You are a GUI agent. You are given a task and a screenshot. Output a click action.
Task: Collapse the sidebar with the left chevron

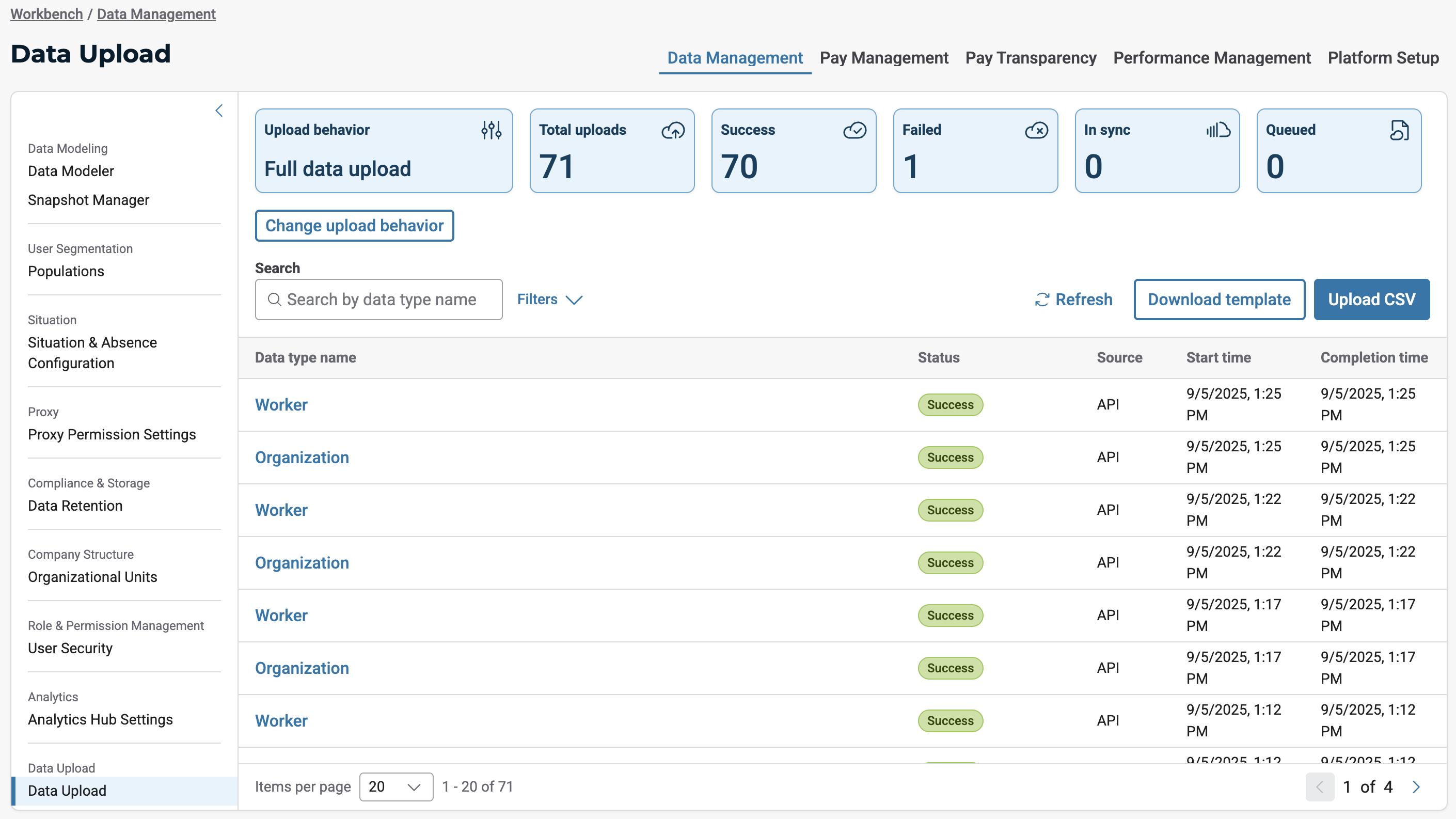click(219, 110)
